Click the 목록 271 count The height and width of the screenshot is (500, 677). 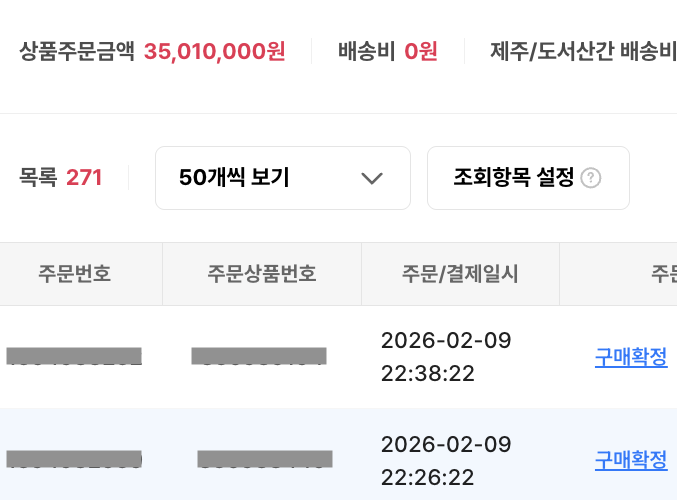[61, 178]
